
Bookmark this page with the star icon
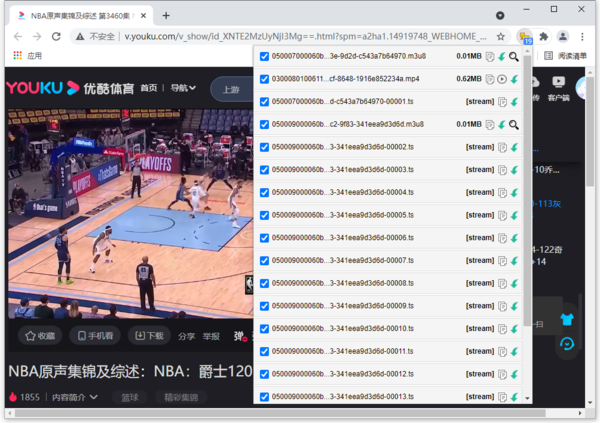tap(501, 36)
